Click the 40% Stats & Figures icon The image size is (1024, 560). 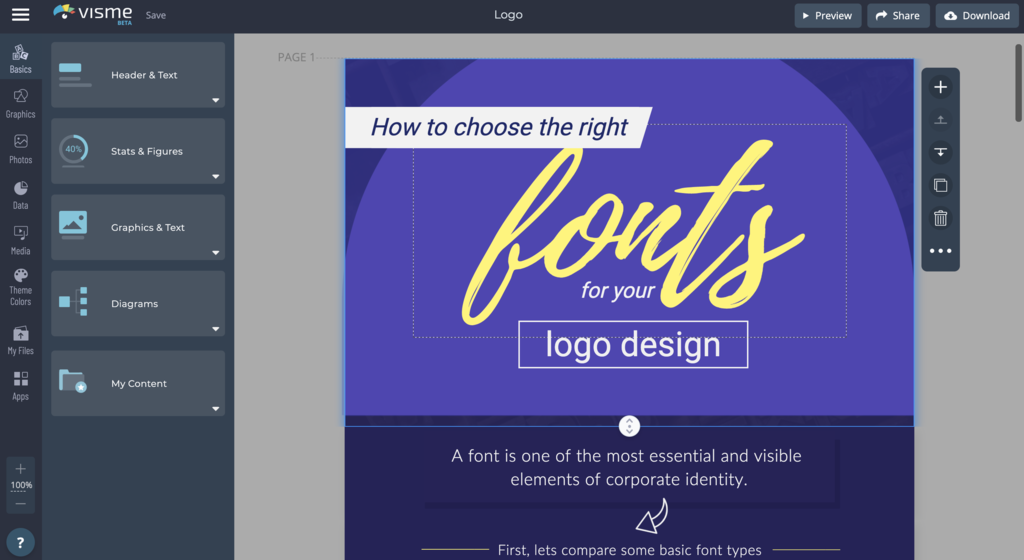tap(73, 150)
